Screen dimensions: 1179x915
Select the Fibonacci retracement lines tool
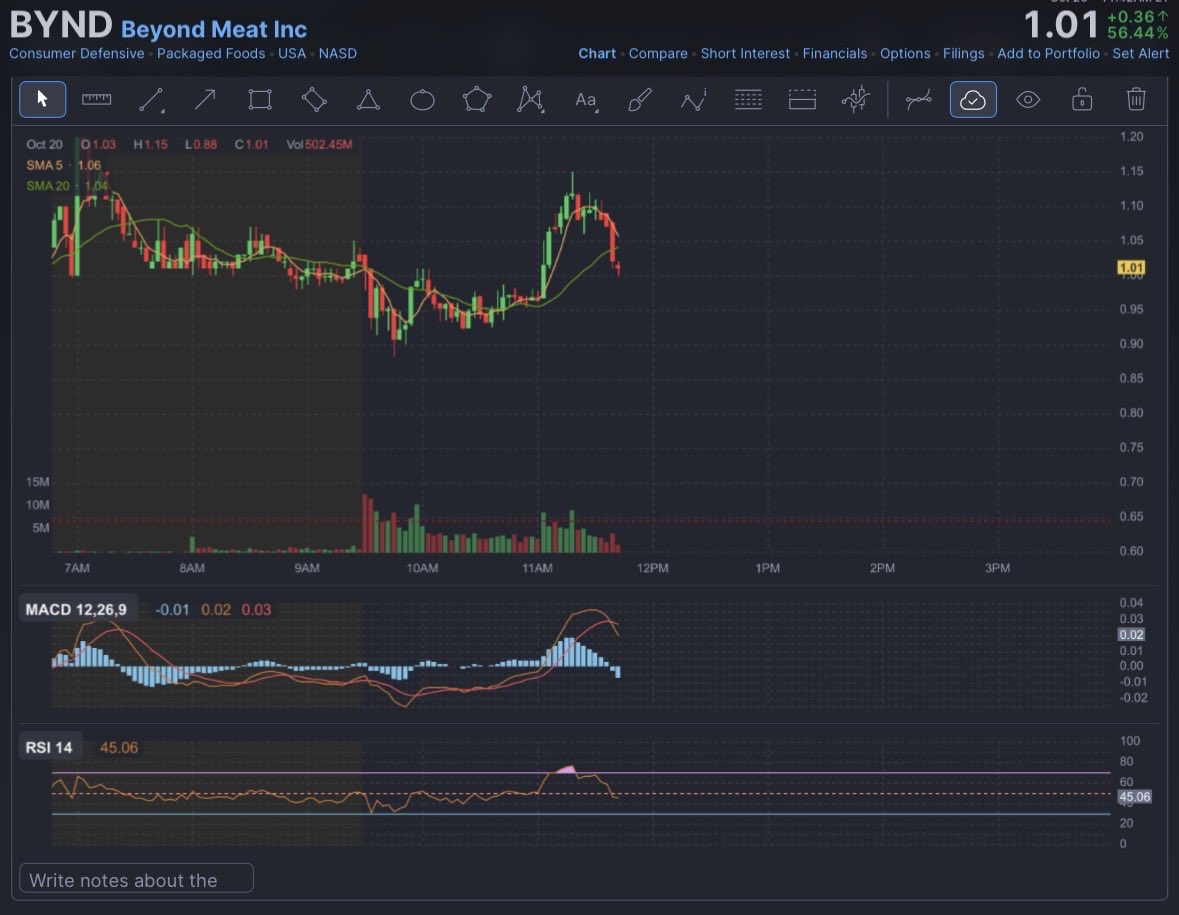(748, 99)
